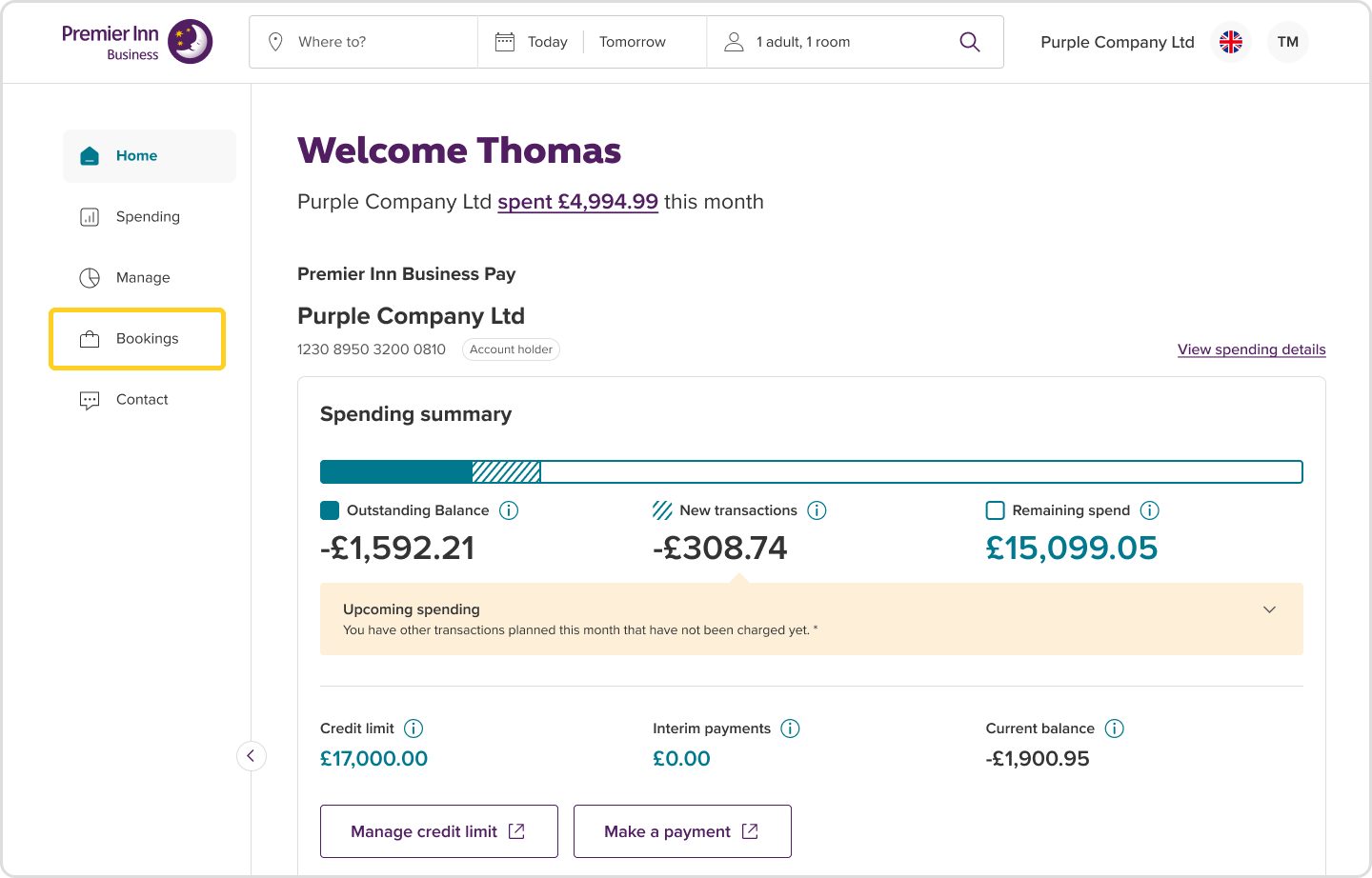Click info icon next to Interim payments
1372x878 pixels.
tap(790, 728)
